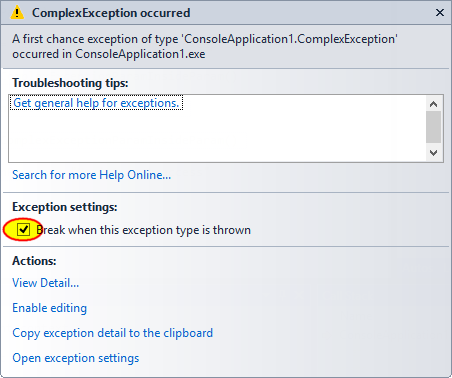Click the 'Exception settings:' heading
The height and width of the screenshot is (378, 452).
65,207
